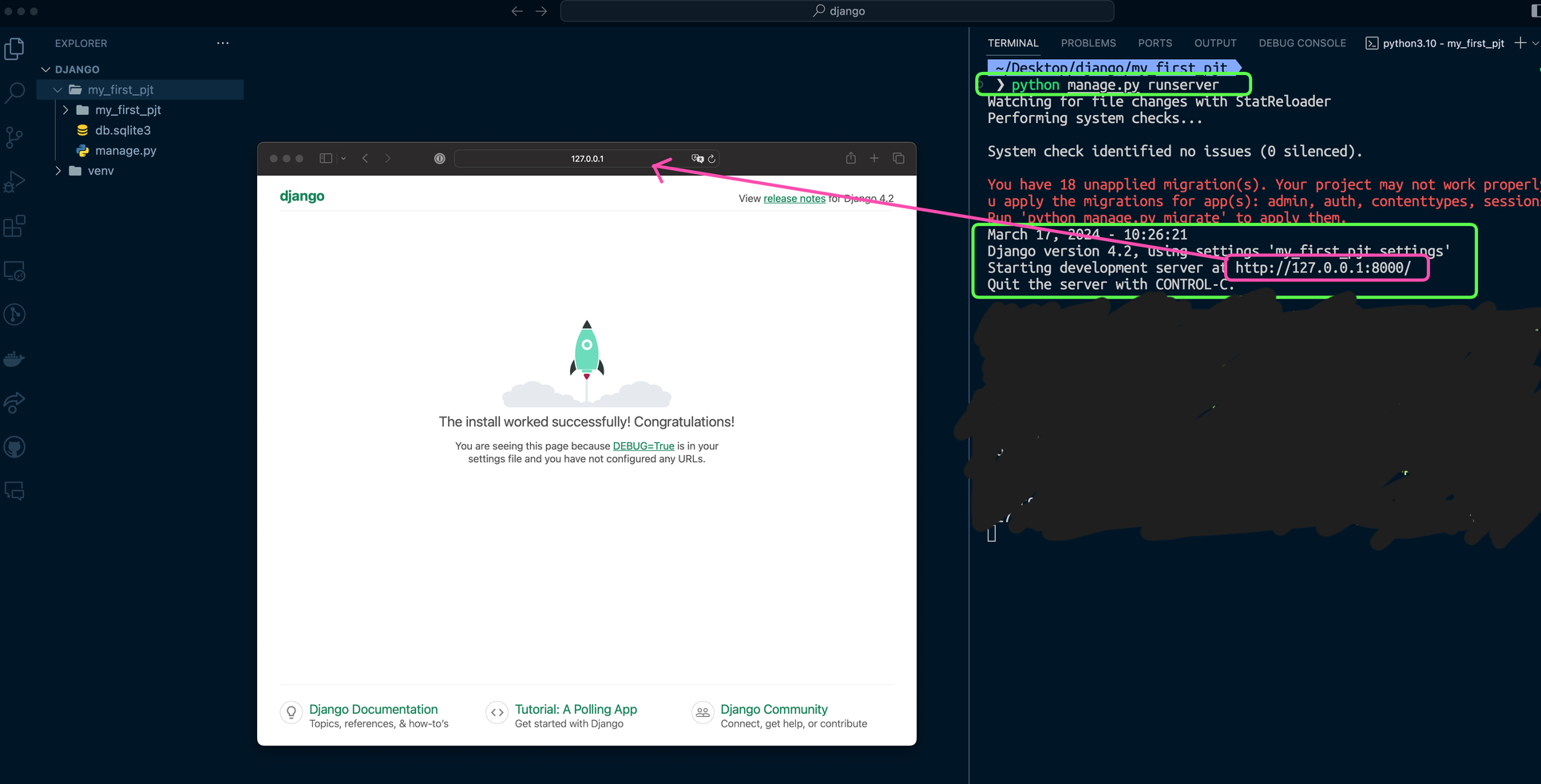Select the python3.10 - my_first_pjt terminal
Viewport: 1541px width, 784px height.
[x=1435, y=43]
